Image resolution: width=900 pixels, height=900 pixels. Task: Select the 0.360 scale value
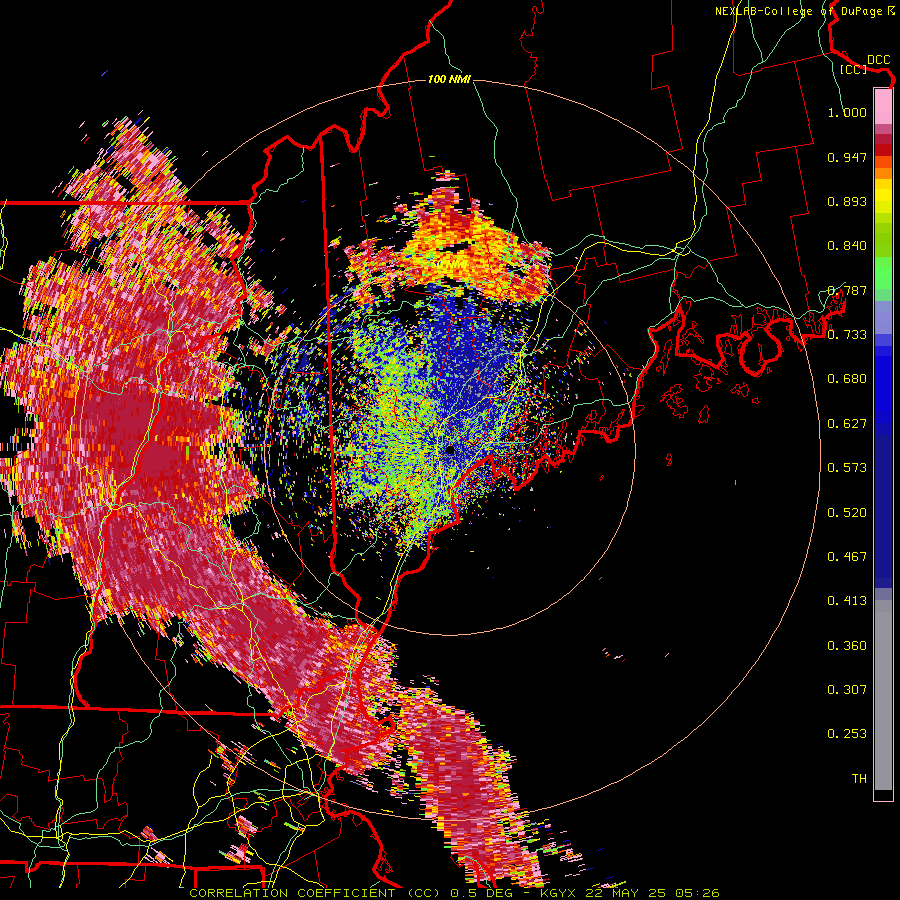pos(847,646)
